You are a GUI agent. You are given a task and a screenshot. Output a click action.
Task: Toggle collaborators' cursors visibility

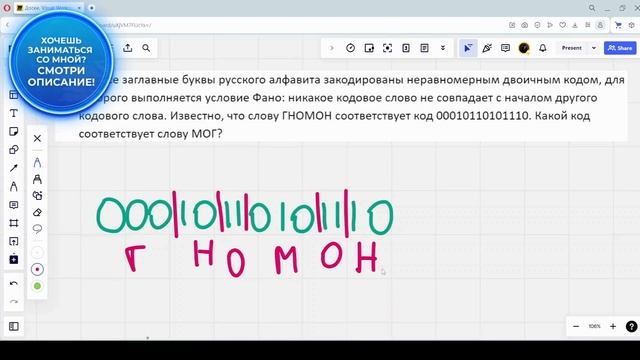click(468, 48)
